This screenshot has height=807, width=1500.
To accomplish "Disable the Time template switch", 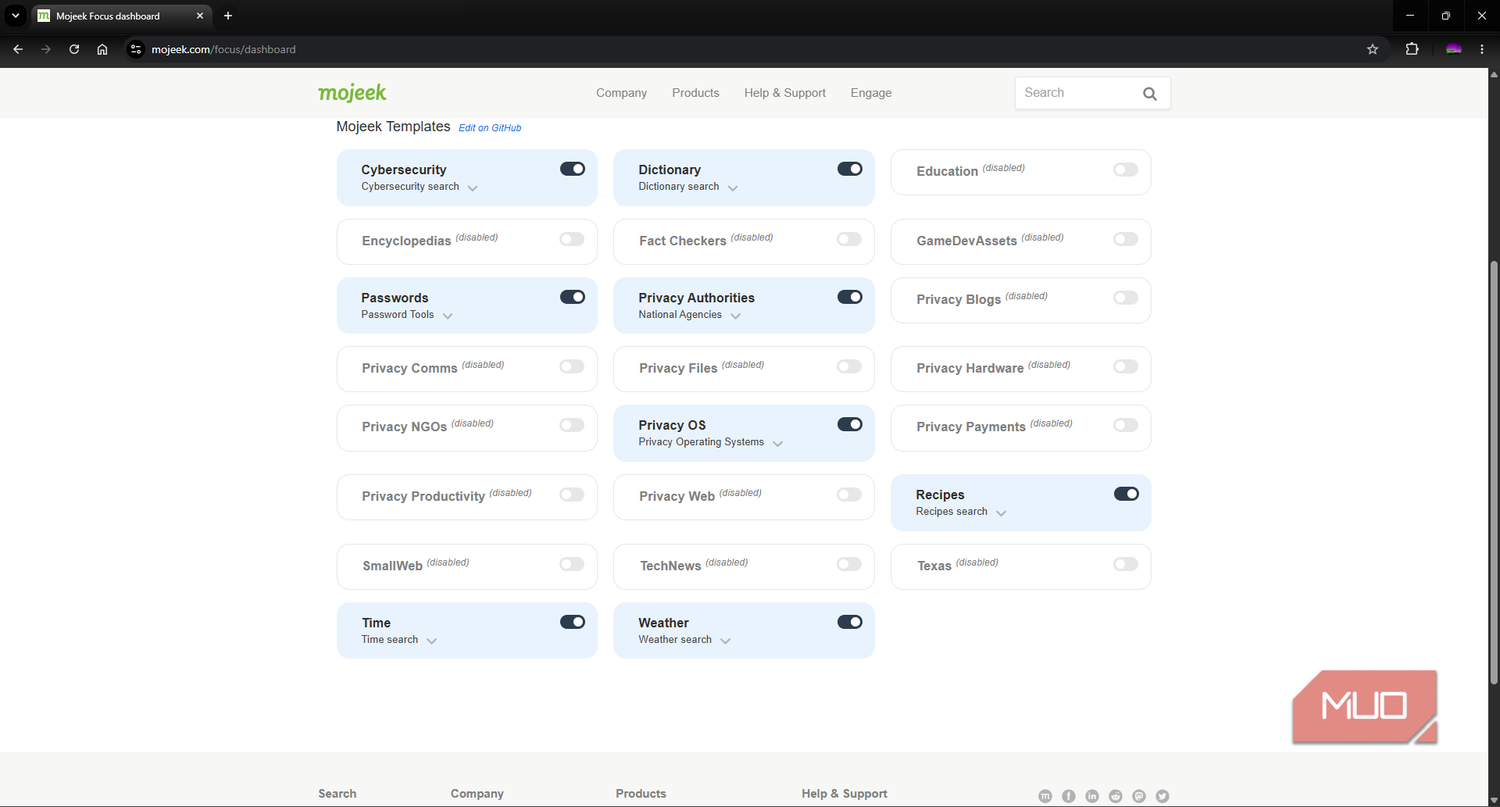I will (573, 622).
